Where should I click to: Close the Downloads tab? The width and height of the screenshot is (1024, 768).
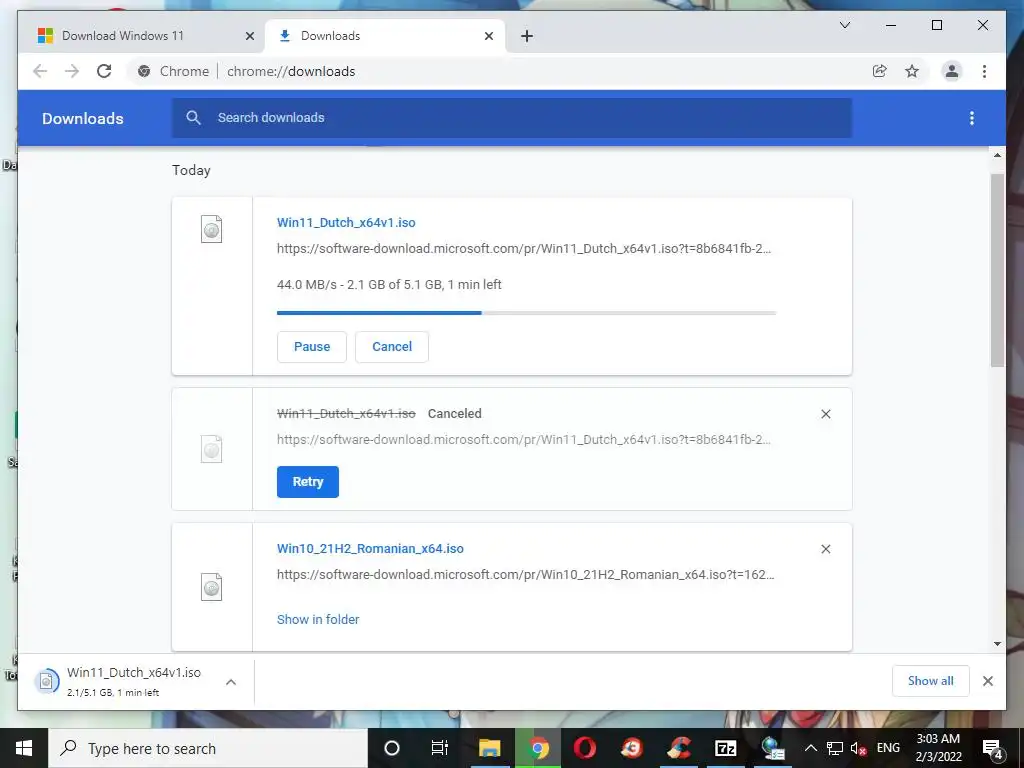pyautogui.click(x=488, y=36)
